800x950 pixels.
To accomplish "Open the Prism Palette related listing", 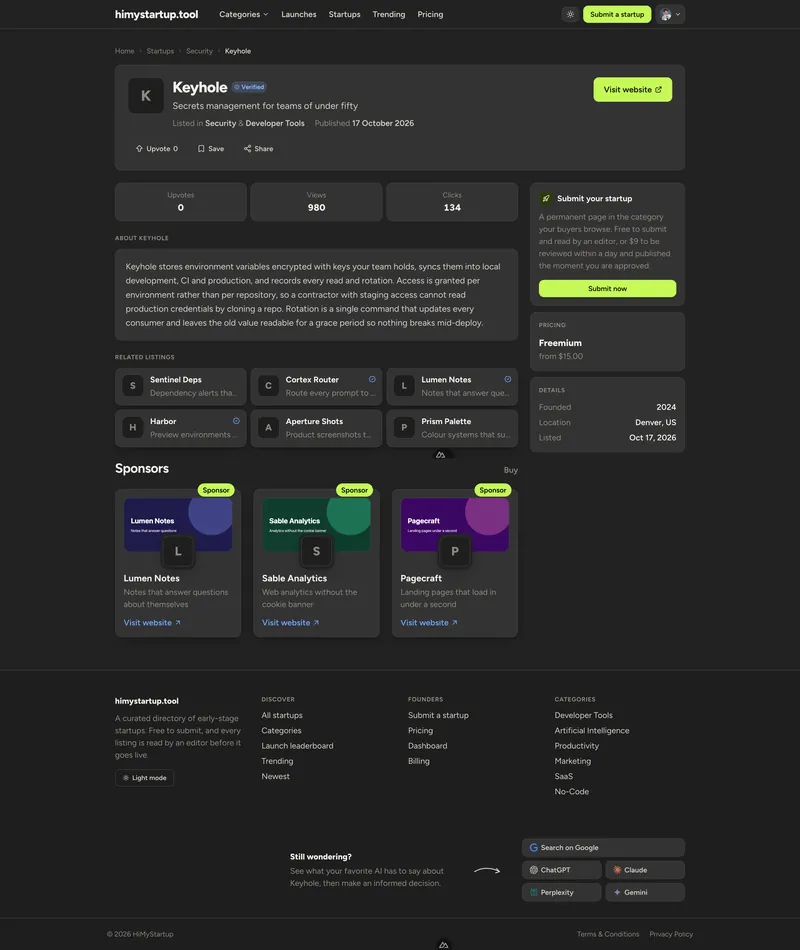I will tap(452, 428).
